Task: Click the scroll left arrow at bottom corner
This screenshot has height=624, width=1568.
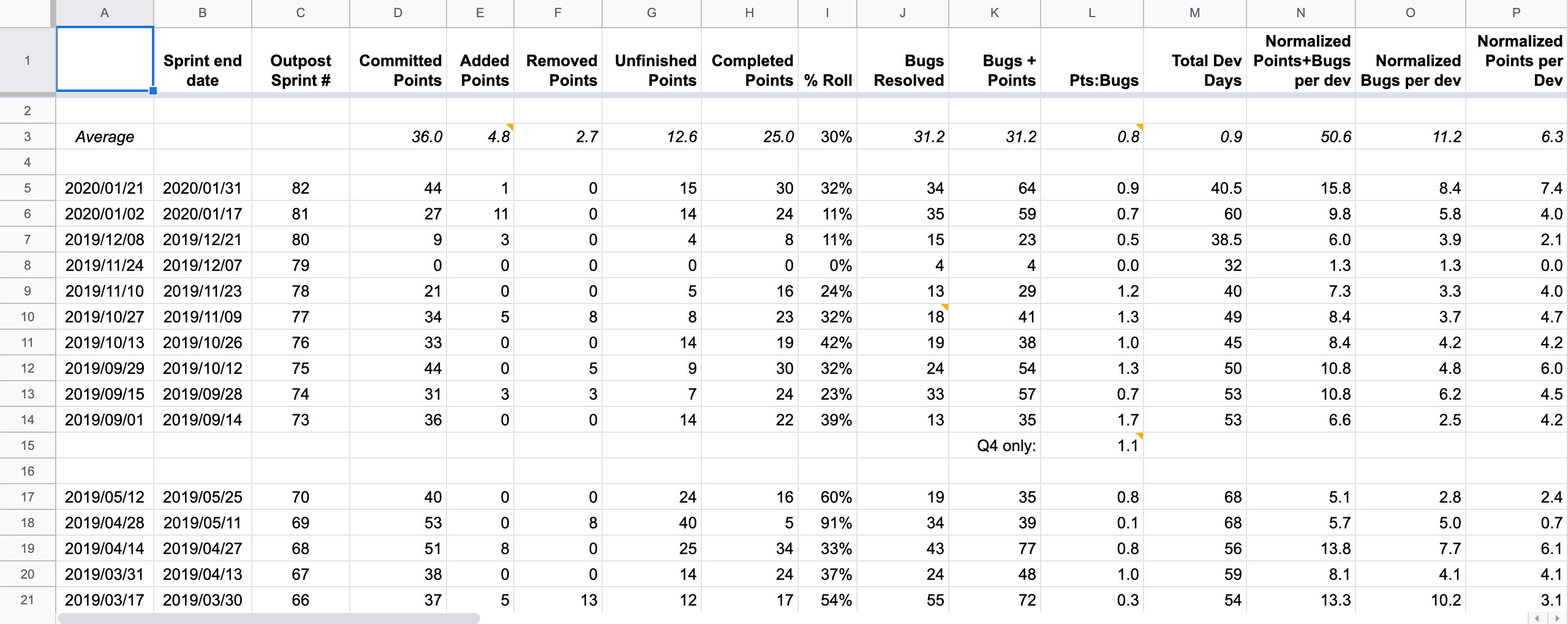Action: 1537,618
